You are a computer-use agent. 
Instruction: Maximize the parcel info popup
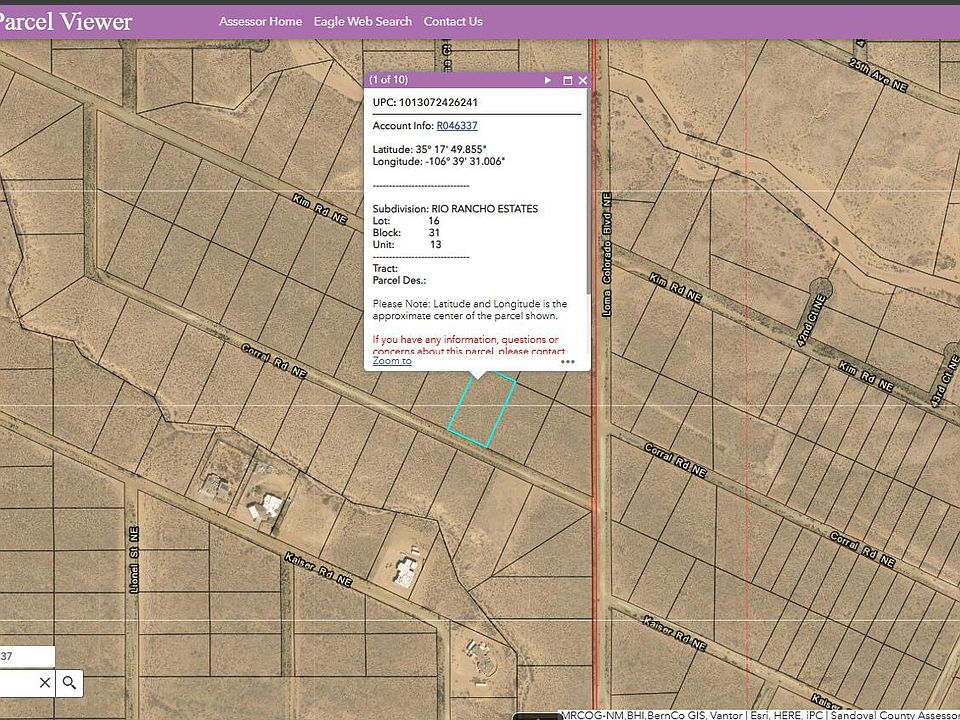pyautogui.click(x=568, y=80)
